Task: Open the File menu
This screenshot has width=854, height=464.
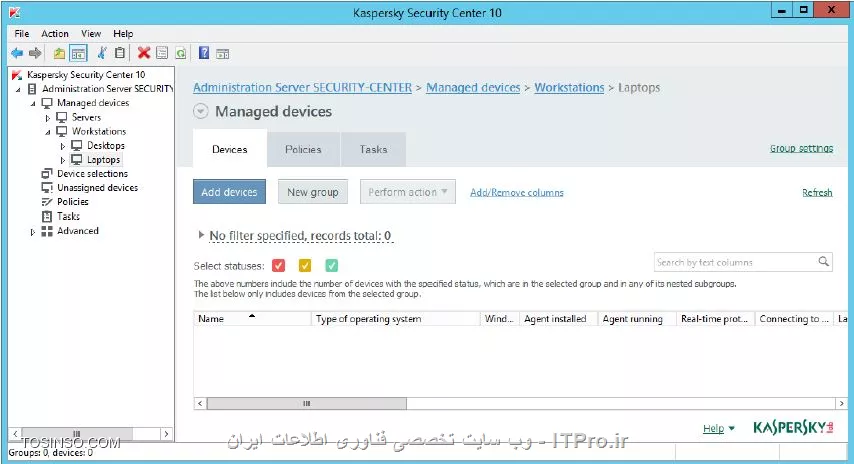Action: click(22, 34)
